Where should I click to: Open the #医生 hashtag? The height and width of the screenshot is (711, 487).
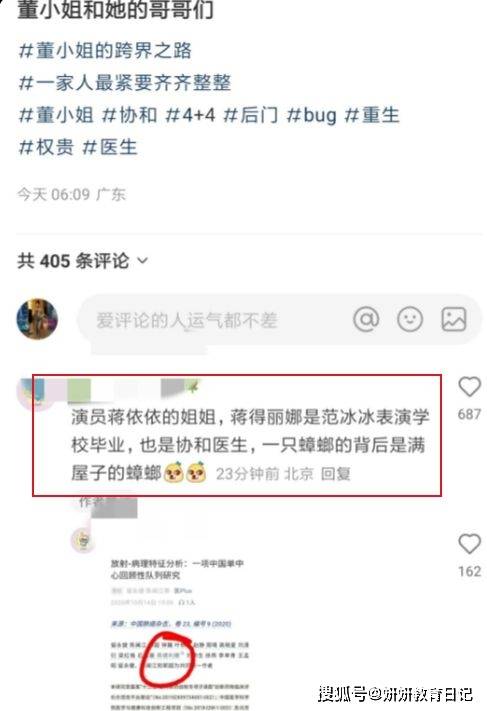(110, 147)
